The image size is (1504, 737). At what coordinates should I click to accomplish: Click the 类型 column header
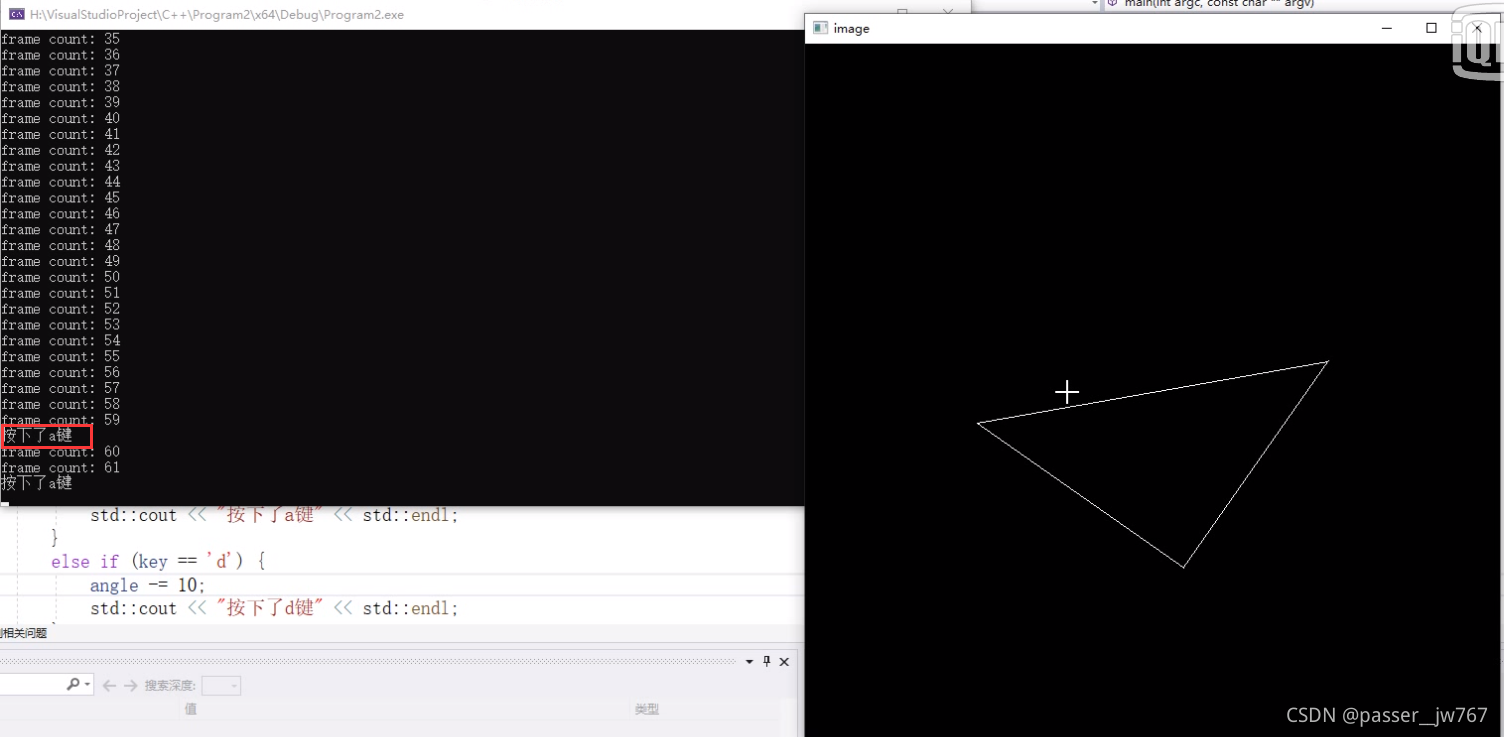646,709
